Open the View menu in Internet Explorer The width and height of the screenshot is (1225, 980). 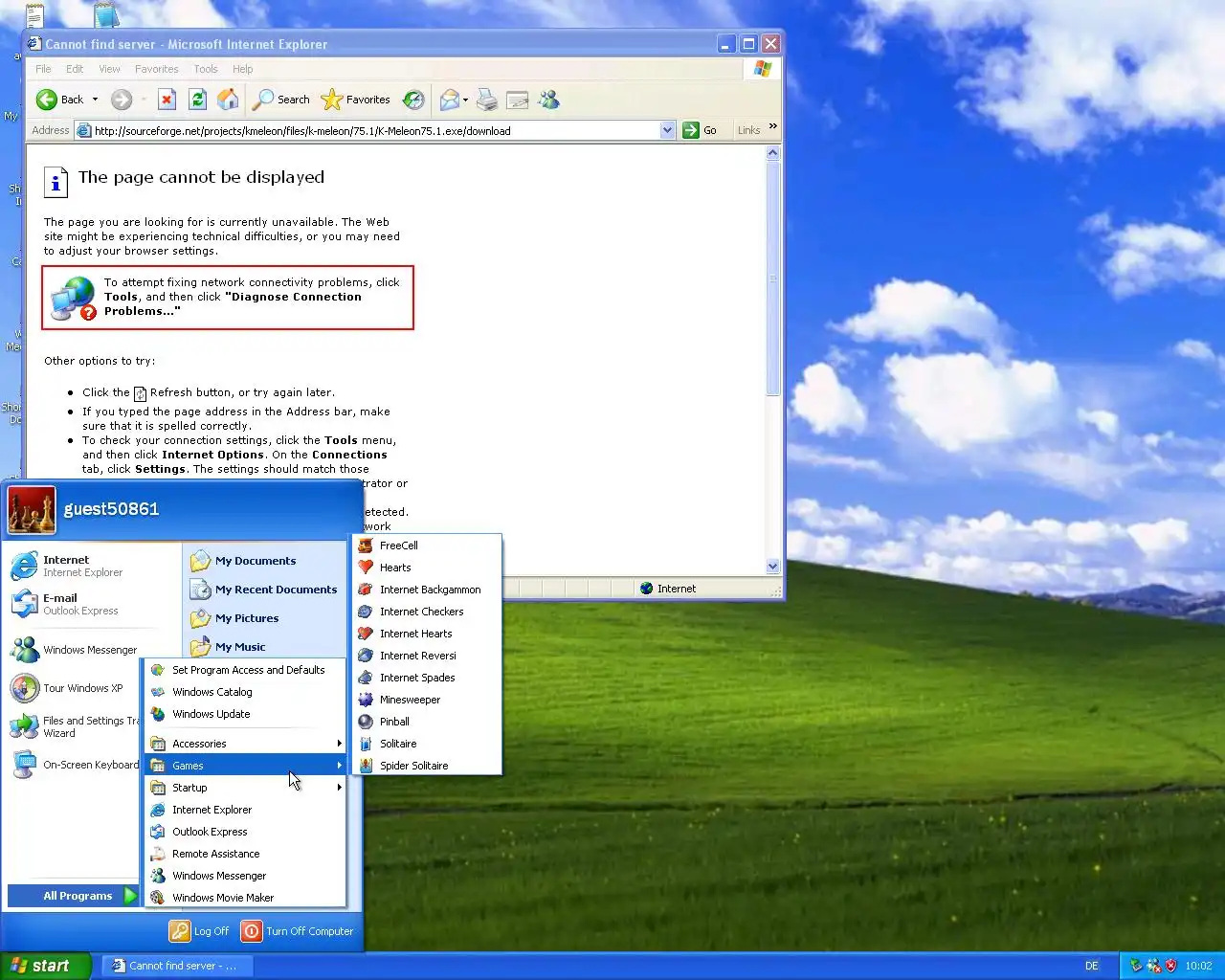click(x=109, y=69)
